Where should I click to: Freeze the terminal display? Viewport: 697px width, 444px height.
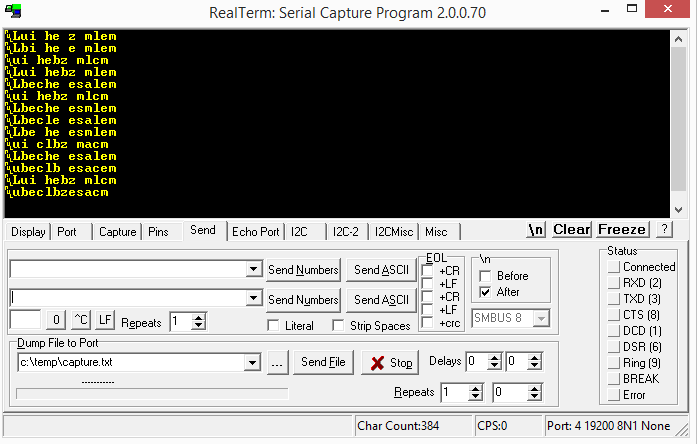coord(622,230)
